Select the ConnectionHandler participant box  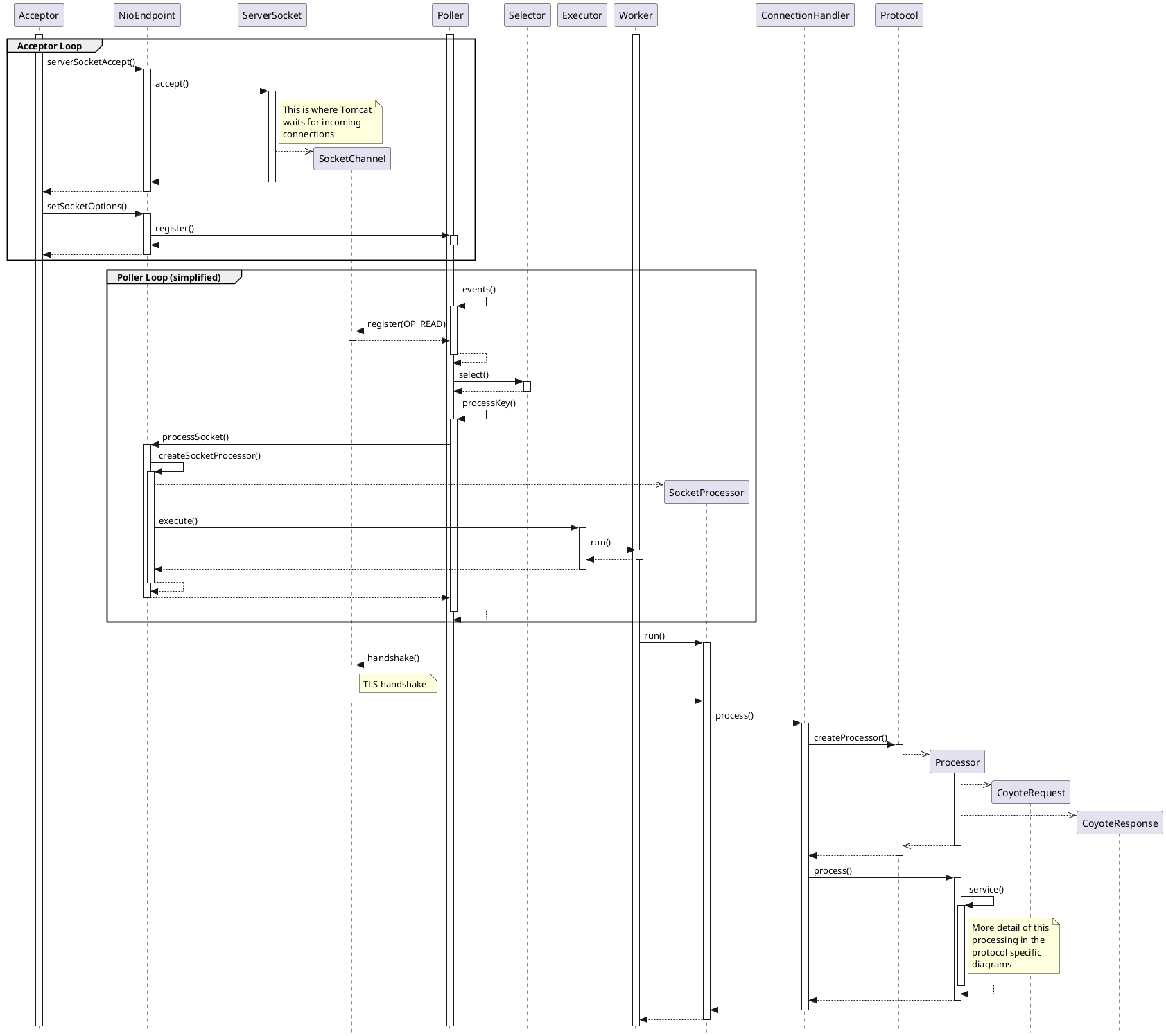click(805, 15)
